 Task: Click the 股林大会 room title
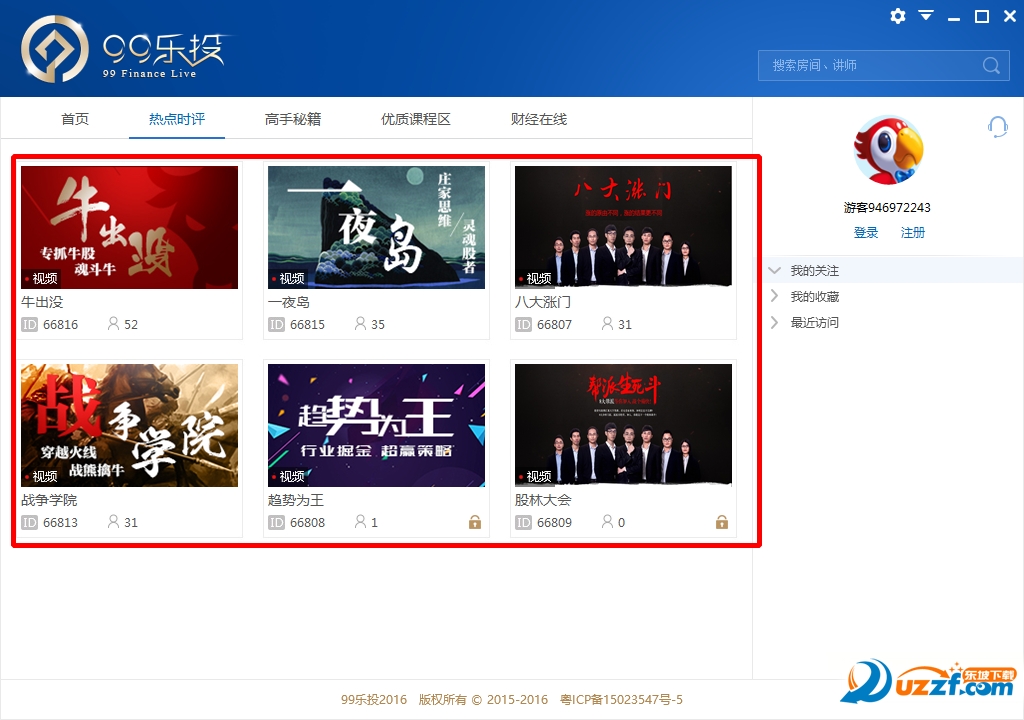(543, 500)
